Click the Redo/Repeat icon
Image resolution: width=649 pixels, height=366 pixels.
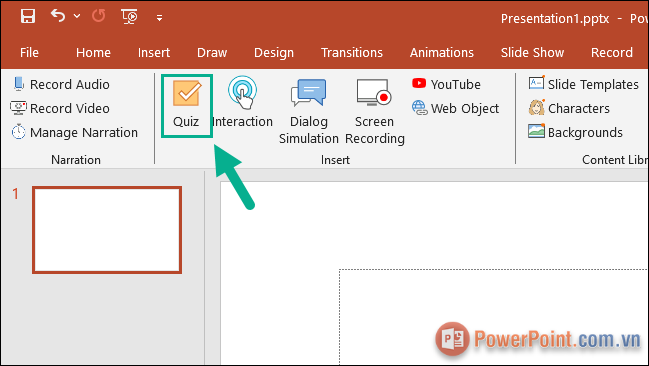point(99,16)
